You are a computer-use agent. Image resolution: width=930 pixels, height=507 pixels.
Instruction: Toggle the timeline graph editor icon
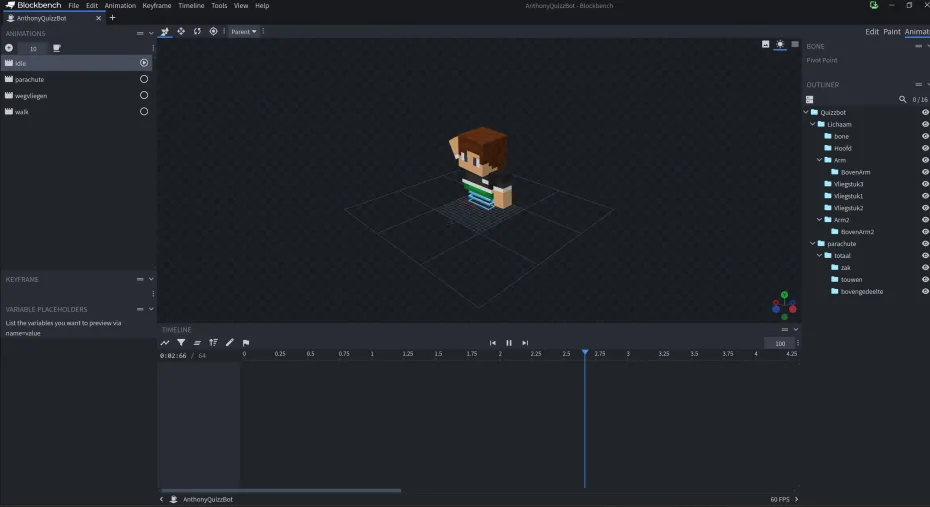click(165, 343)
